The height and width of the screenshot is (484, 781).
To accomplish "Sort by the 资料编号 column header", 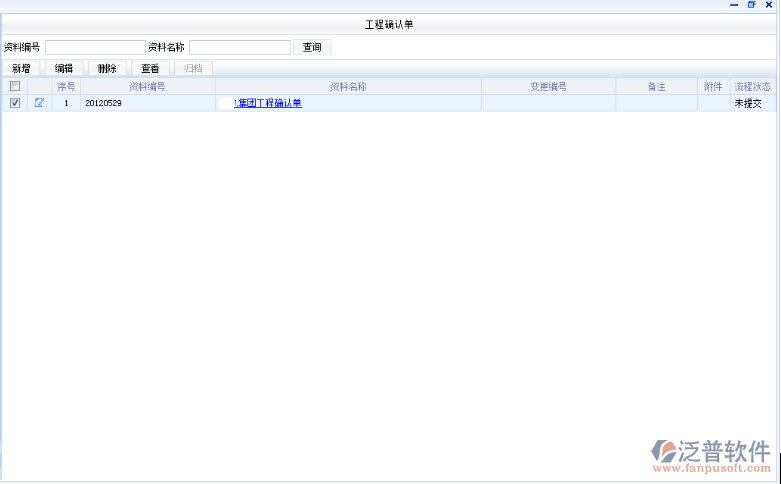I will coord(147,87).
